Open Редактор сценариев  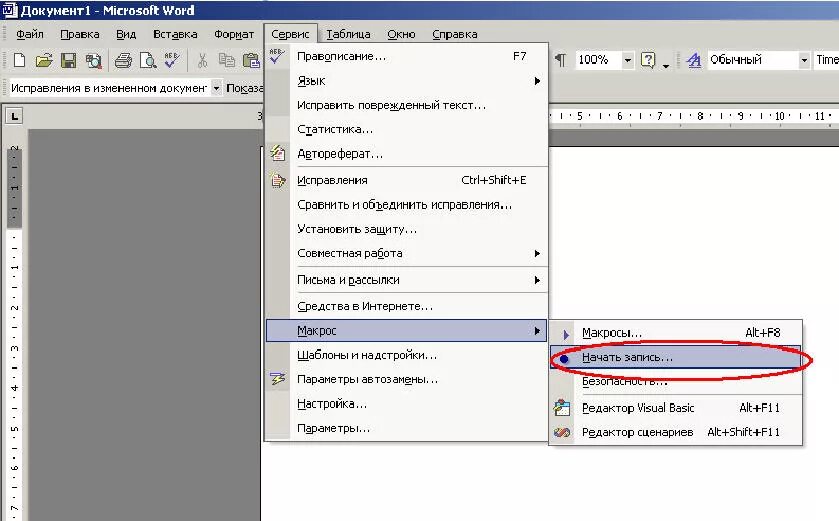click(x=676, y=432)
